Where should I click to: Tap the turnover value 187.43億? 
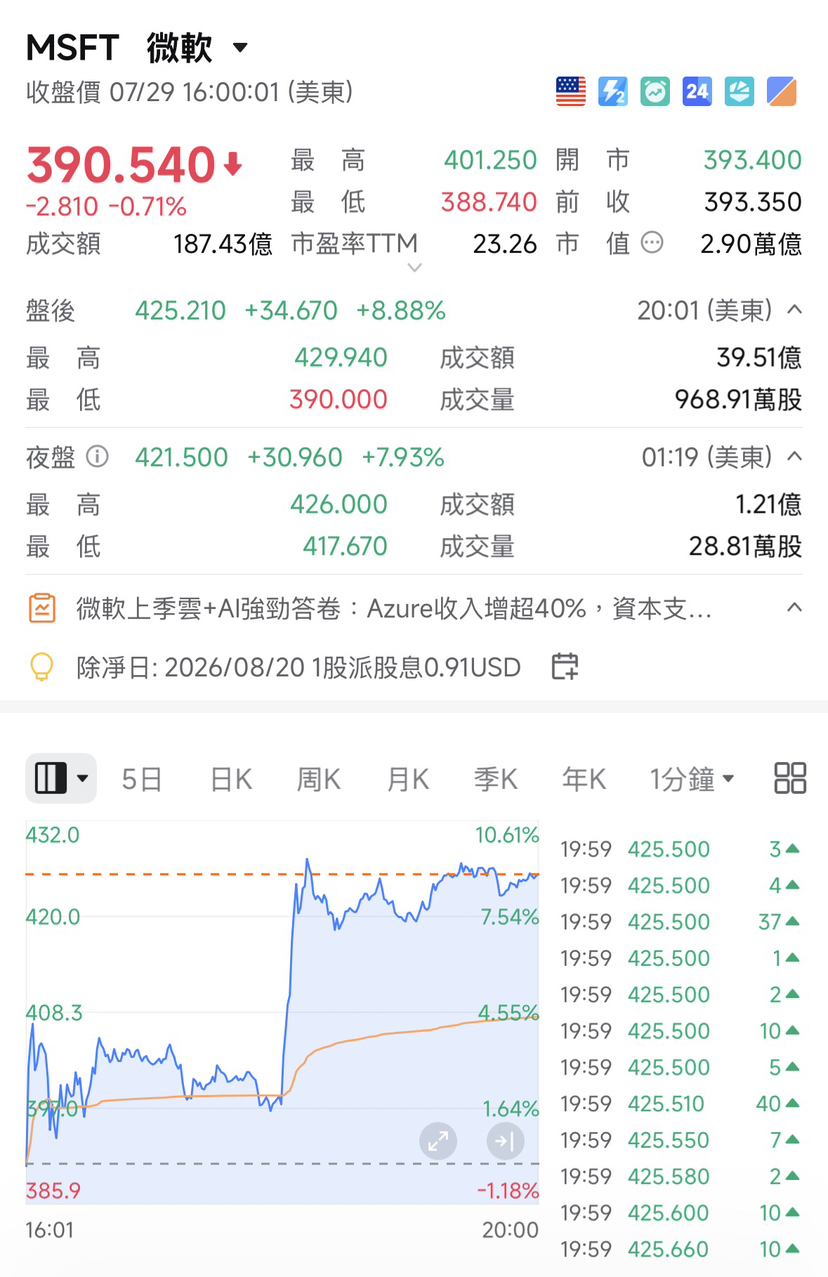click(223, 244)
